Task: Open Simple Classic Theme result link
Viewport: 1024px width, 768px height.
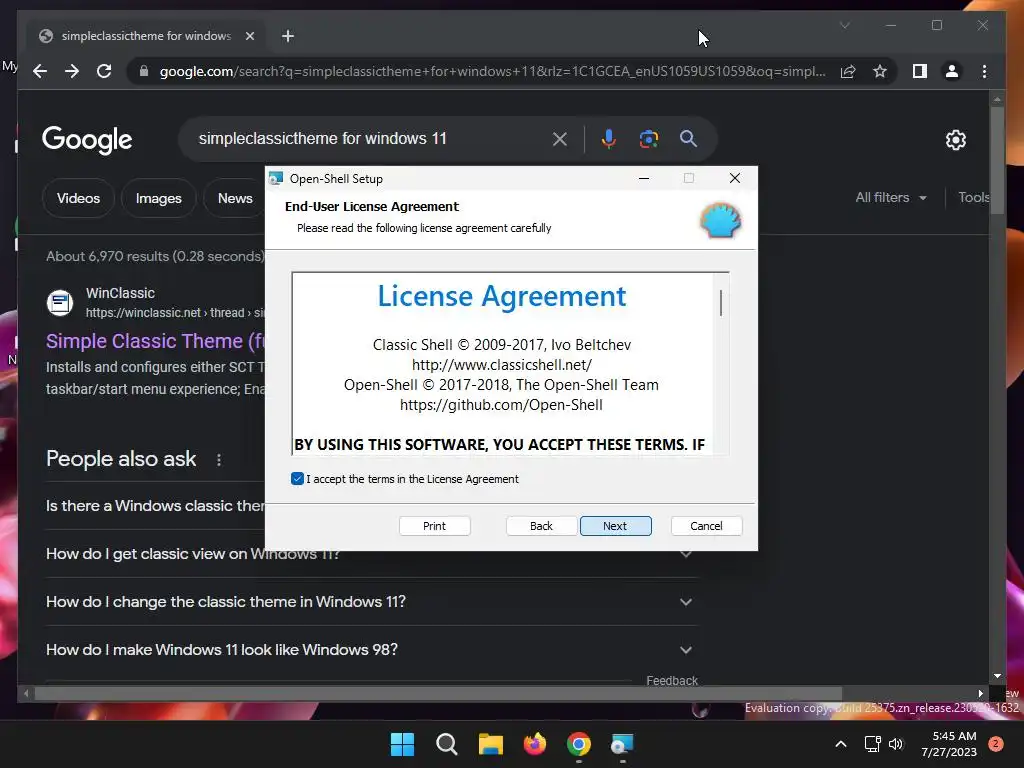Action: pos(155,342)
